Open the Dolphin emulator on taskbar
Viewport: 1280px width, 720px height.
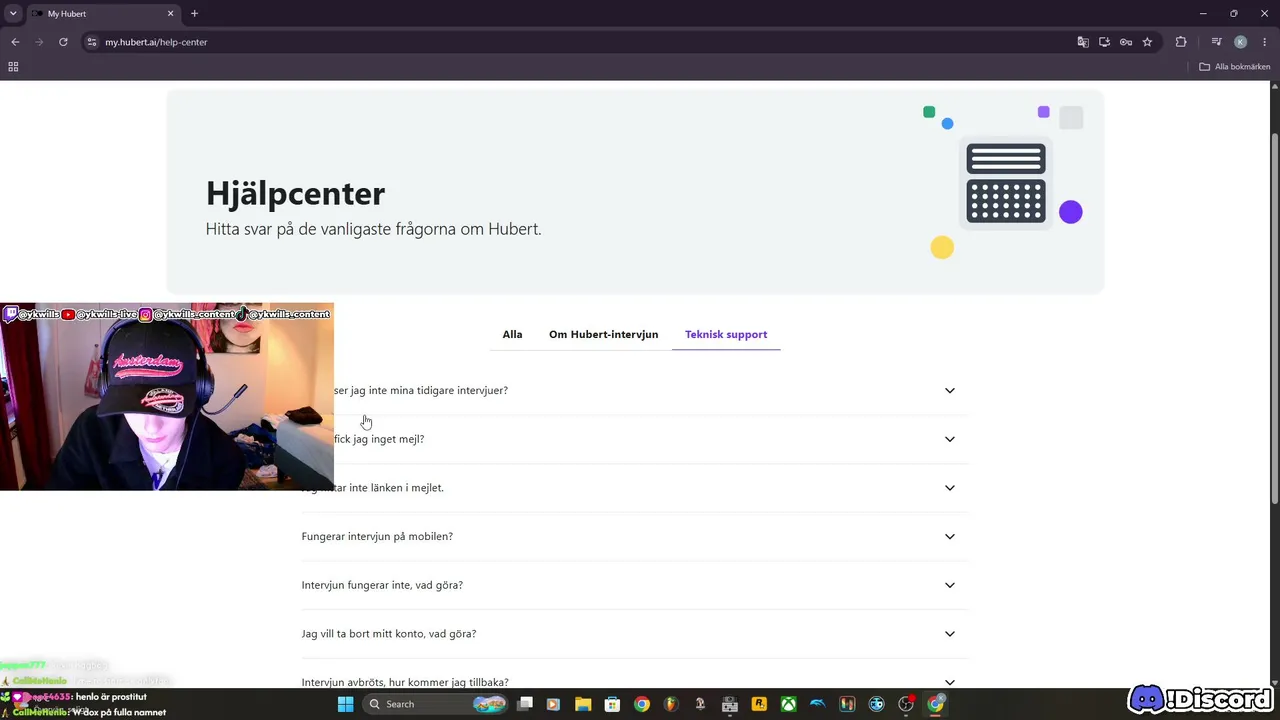[x=818, y=704]
